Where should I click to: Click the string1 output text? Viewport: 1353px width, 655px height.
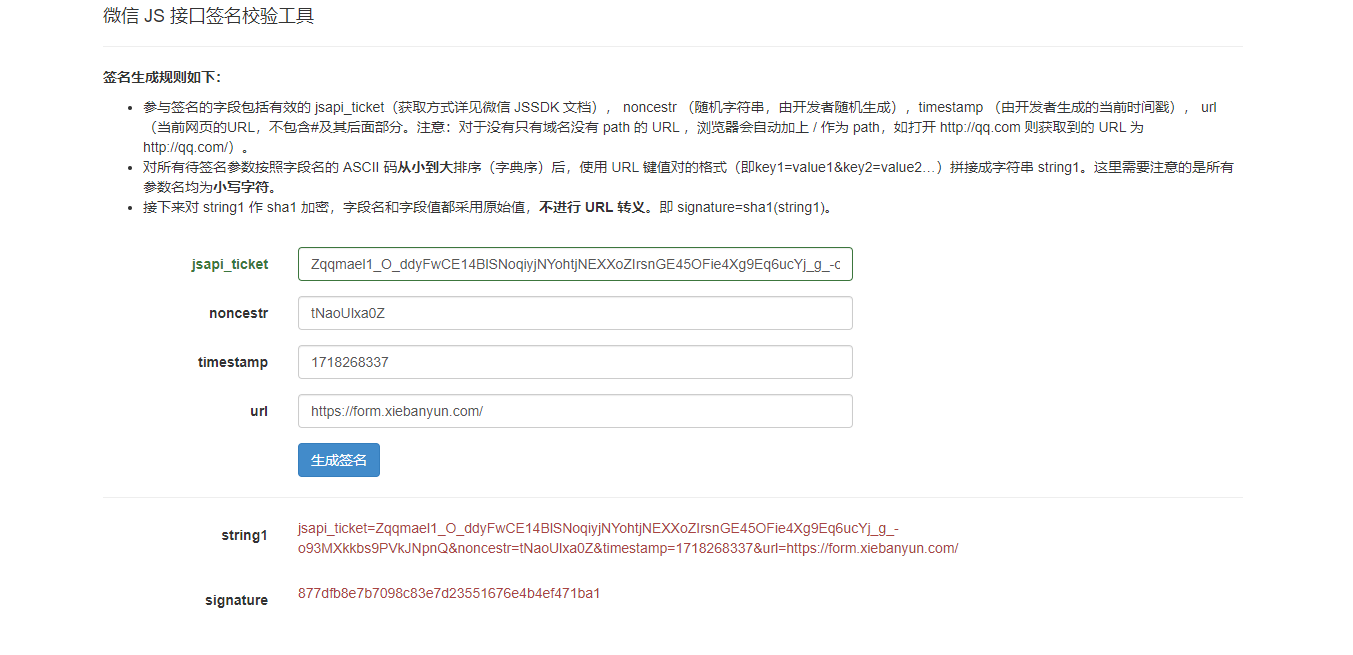coord(628,538)
